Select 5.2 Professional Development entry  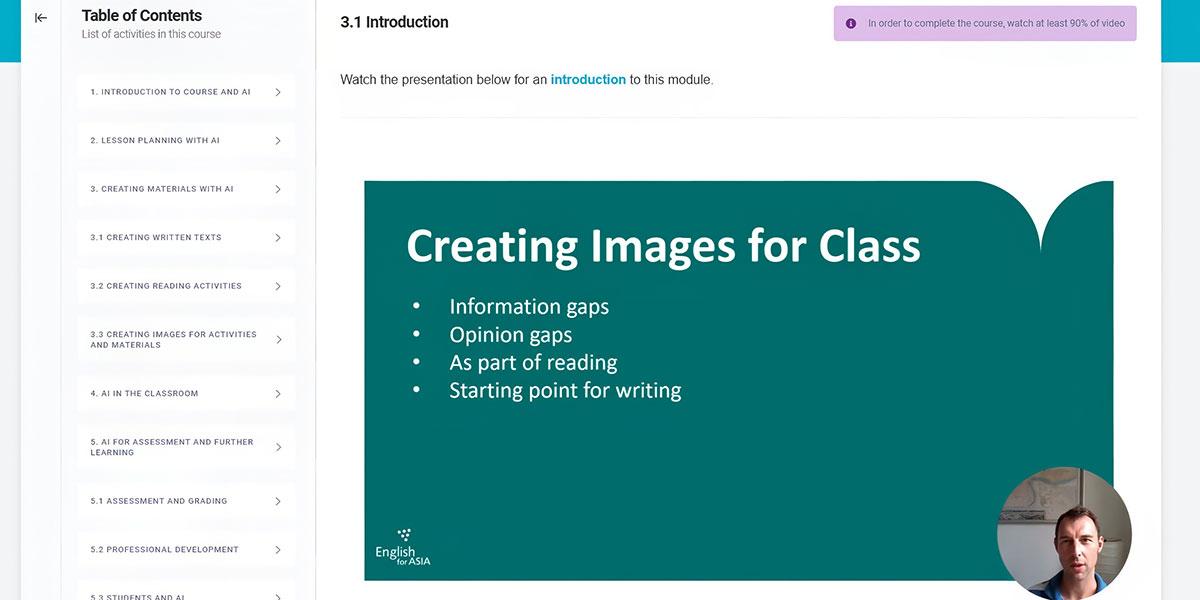[x=186, y=550]
